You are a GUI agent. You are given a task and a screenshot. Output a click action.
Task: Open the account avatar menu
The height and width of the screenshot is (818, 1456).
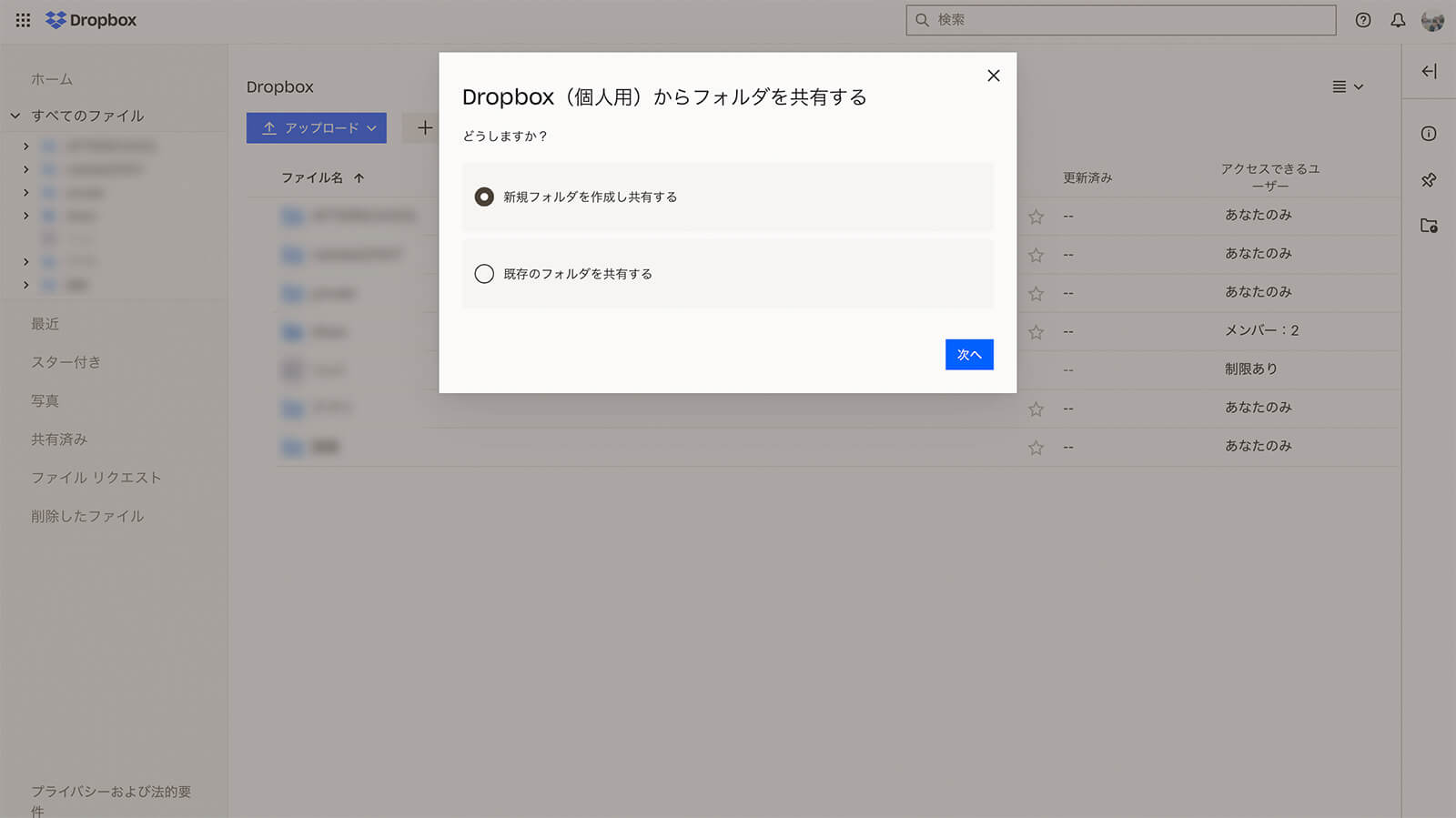[x=1432, y=20]
